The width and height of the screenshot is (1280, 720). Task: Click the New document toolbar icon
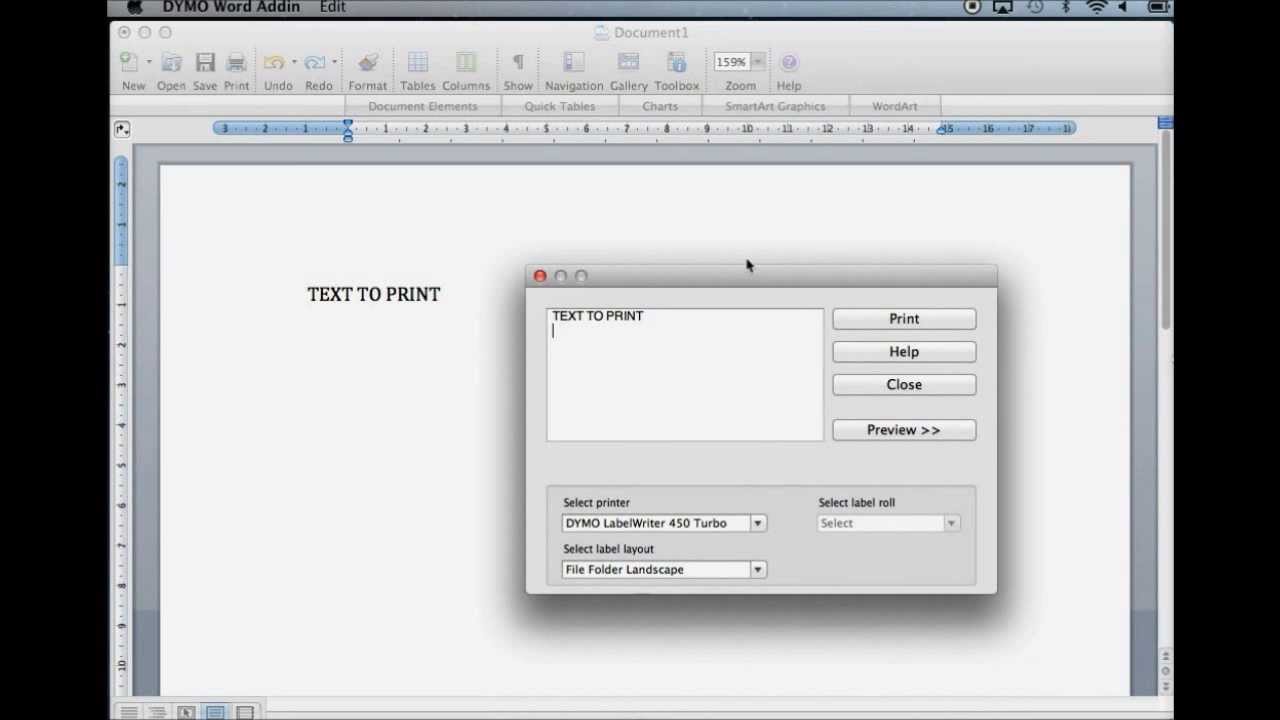click(x=129, y=62)
